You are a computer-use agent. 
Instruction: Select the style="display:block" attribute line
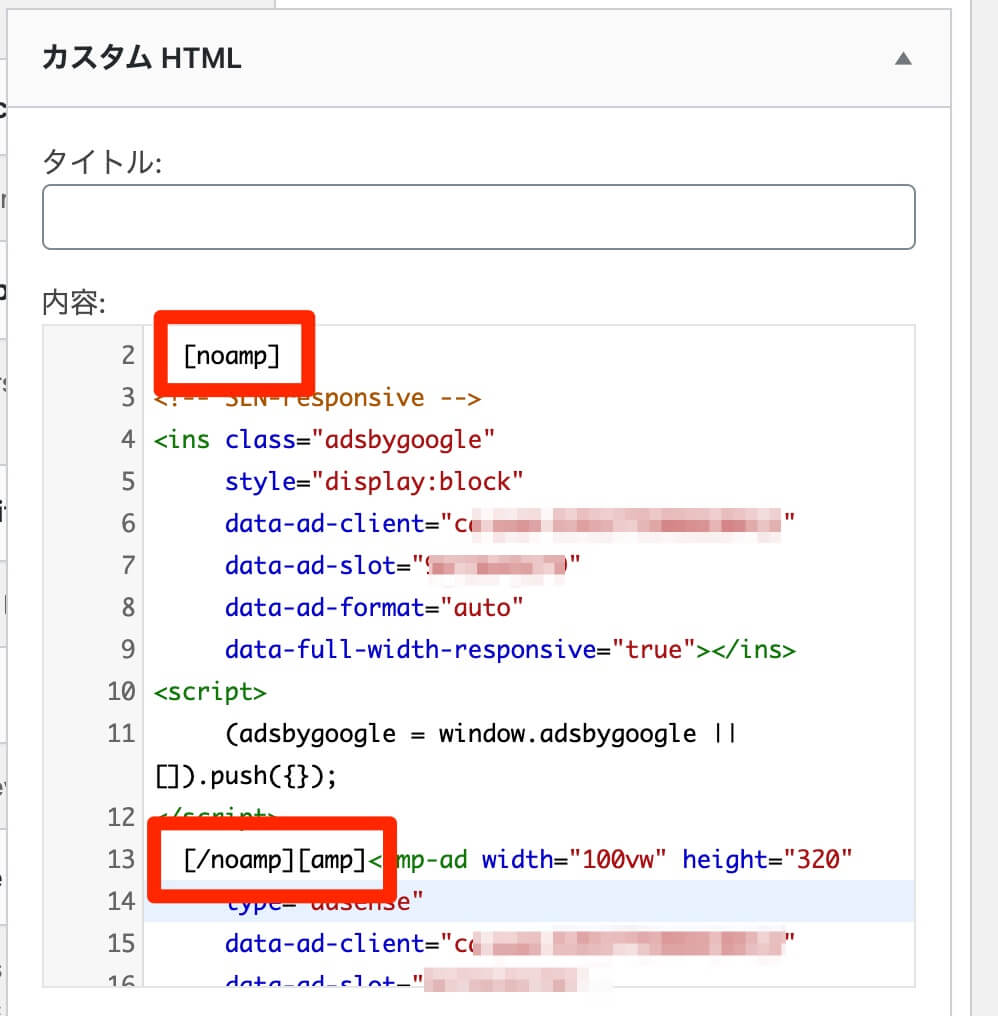pyautogui.click(x=374, y=481)
